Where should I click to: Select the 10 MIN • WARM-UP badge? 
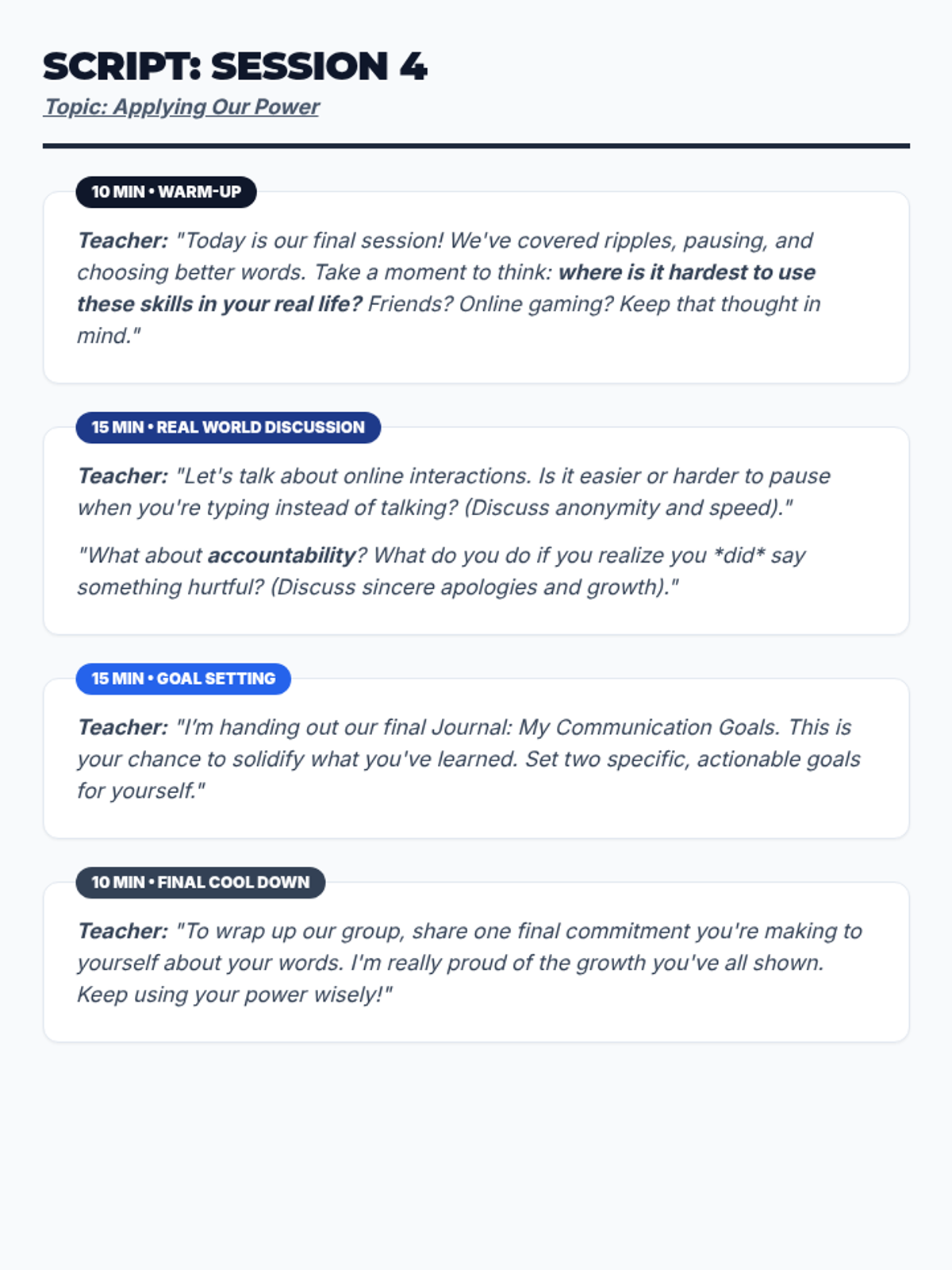166,192
